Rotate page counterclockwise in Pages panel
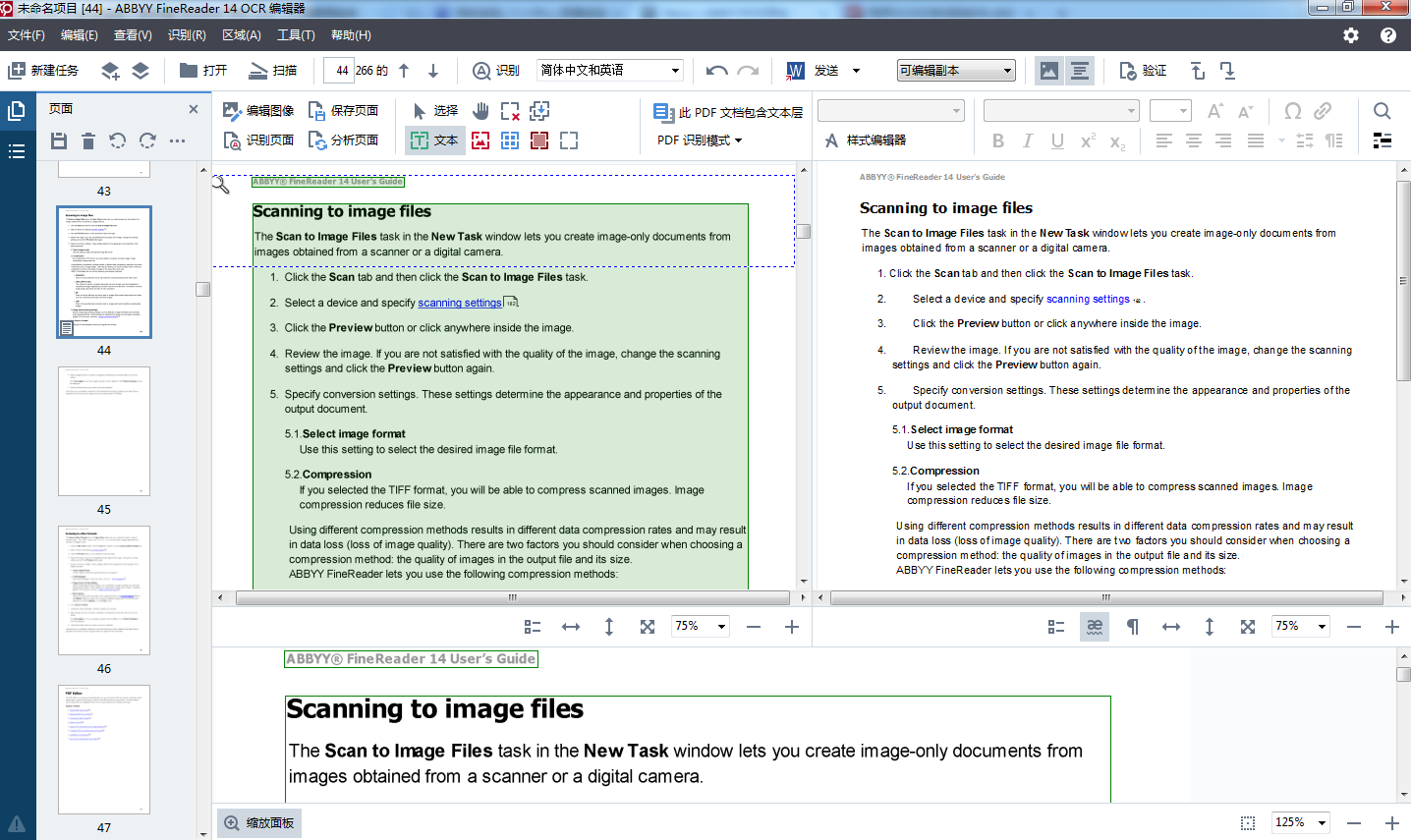Viewport: 1411px width, 840px height. tap(118, 140)
